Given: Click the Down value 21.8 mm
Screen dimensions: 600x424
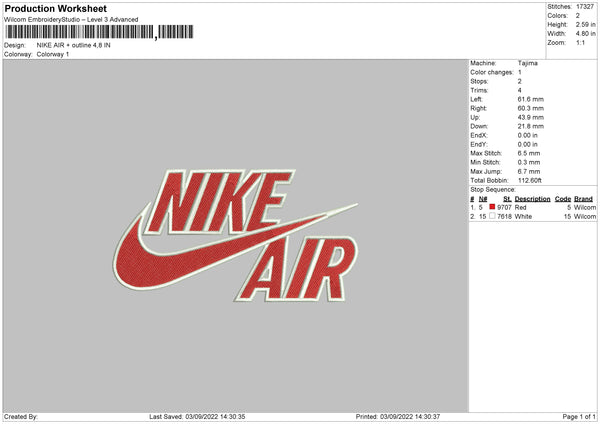Looking at the screenshot, I should click(530, 126).
